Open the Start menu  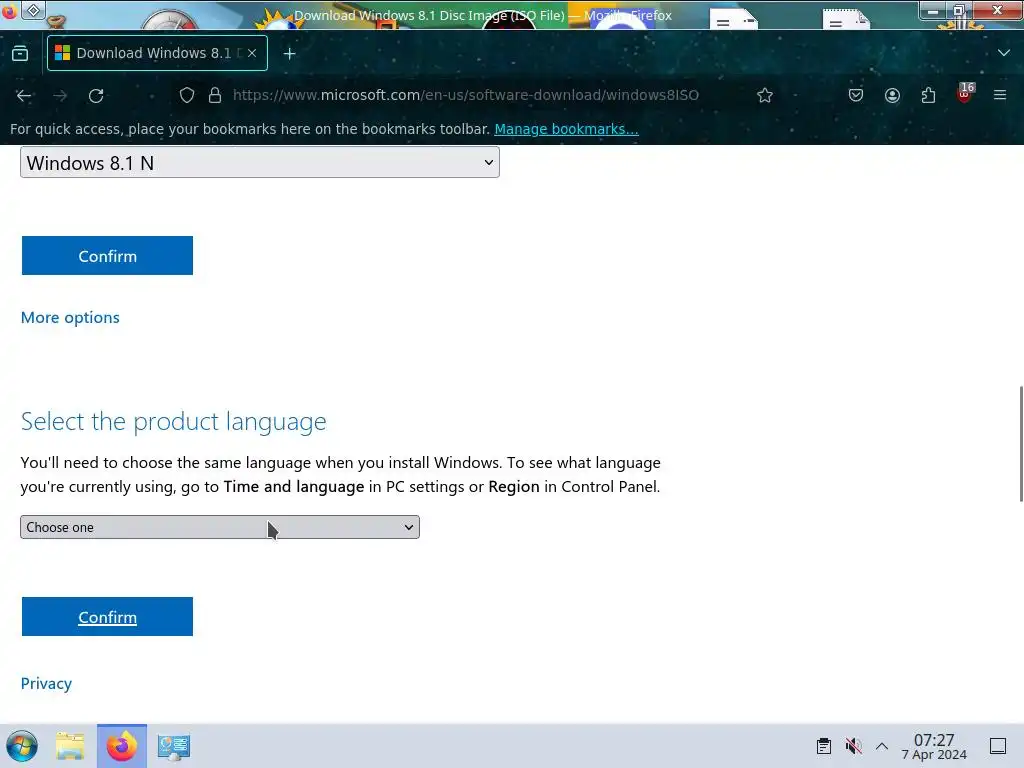[22, 746]
